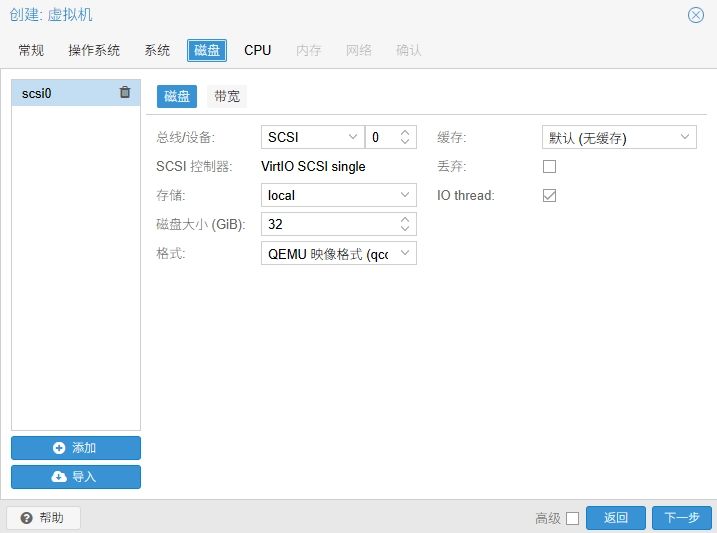Go to the 系统 (System) tab
Image resolution: width=717 pixels, height=533 pixels.
[x=157, y=50]
